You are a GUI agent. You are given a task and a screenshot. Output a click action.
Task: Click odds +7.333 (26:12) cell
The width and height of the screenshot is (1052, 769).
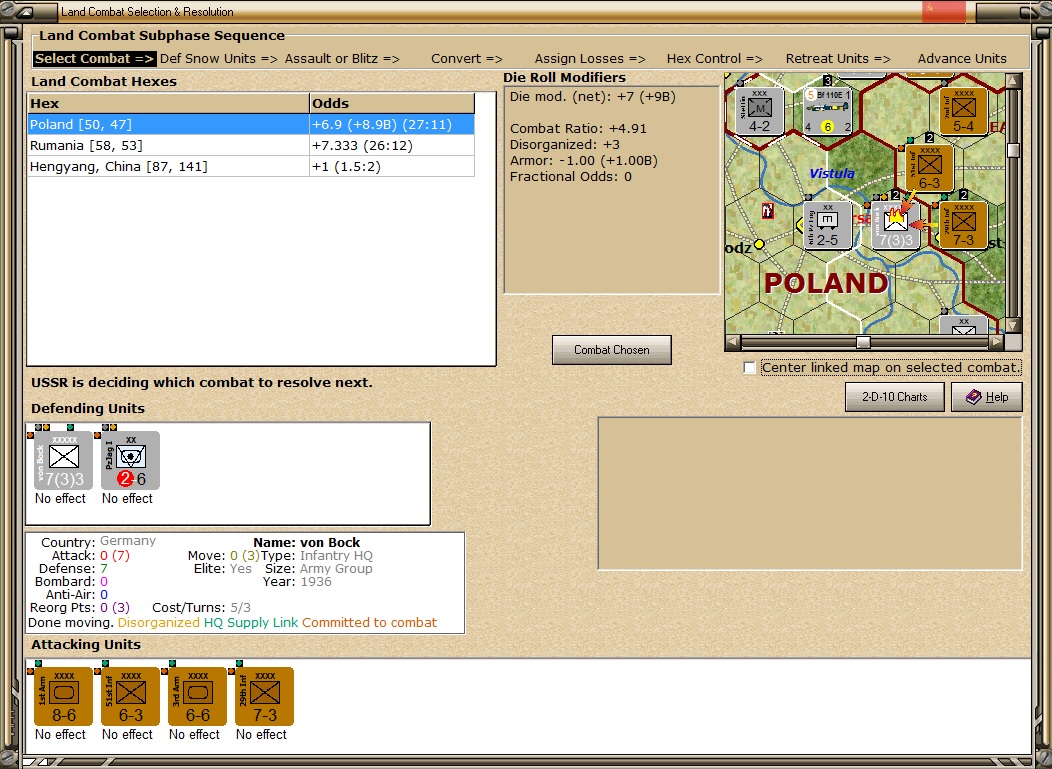pyautogui.click(x=392, y=146)
